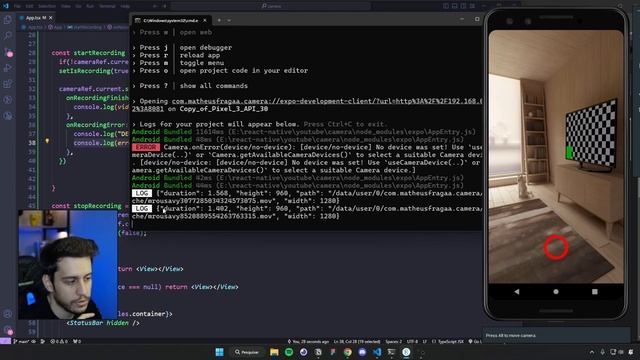Open Source Control in the activity bar
This screenshot has width=640, height=360.
pyautogui.click(x=8, y=52)
